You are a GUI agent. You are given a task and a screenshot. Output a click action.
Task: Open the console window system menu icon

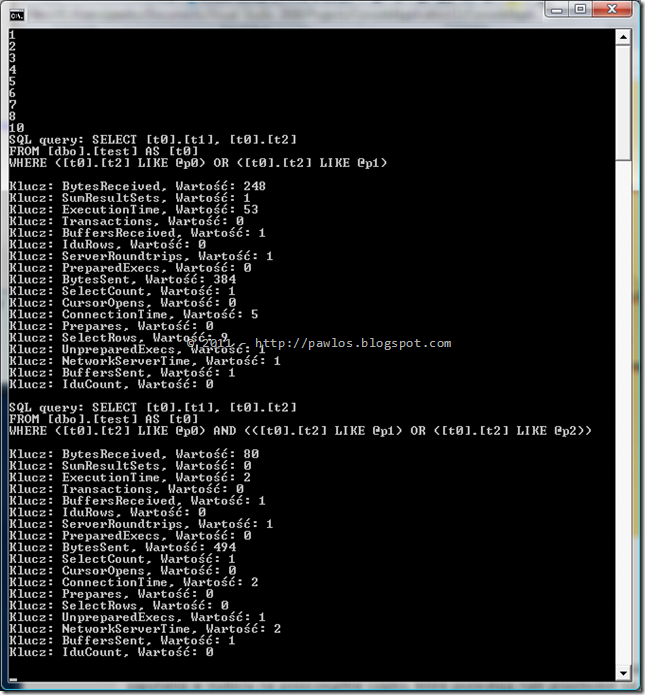pos(17,16)
